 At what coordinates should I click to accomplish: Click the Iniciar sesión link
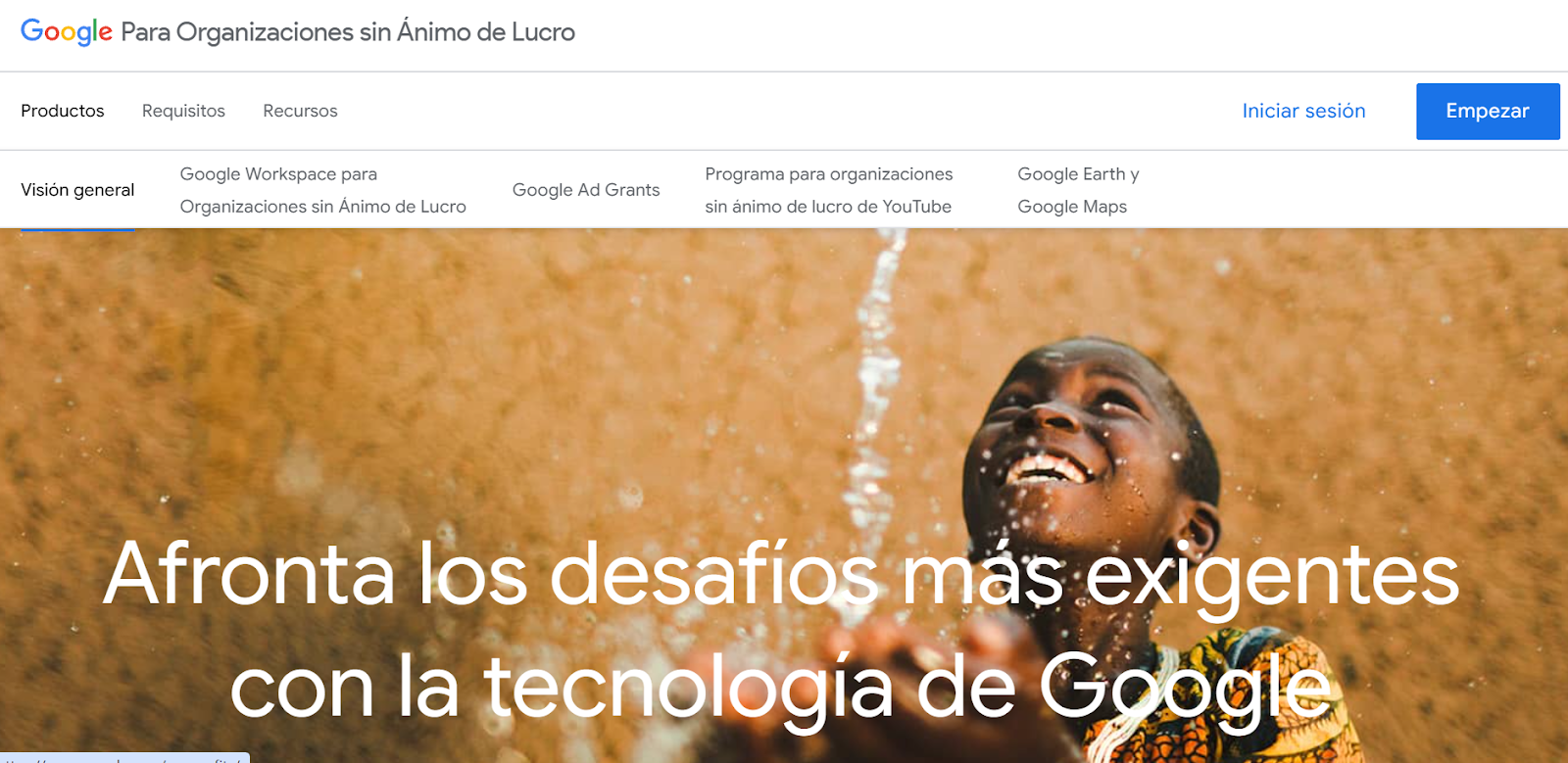coord(1303,111)
